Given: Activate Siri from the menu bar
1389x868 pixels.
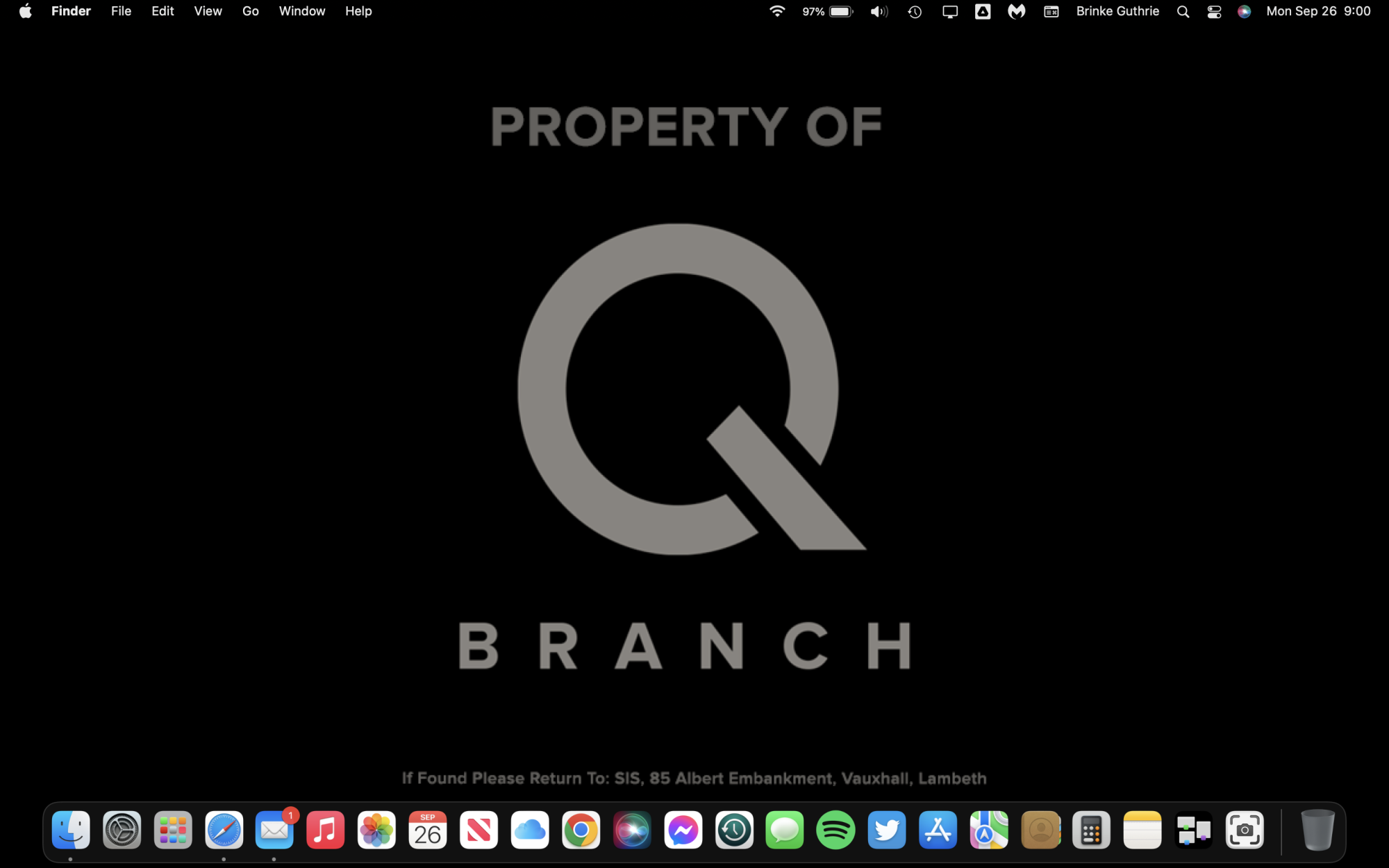Looking at the screenshot, I should click(x=1244, y=11).
